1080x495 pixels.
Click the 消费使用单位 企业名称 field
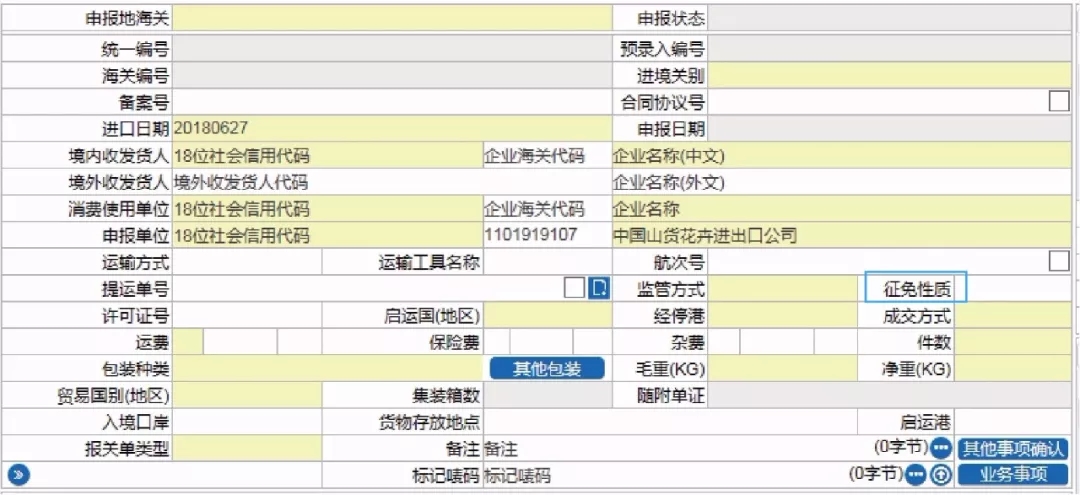tap(842, 209)
